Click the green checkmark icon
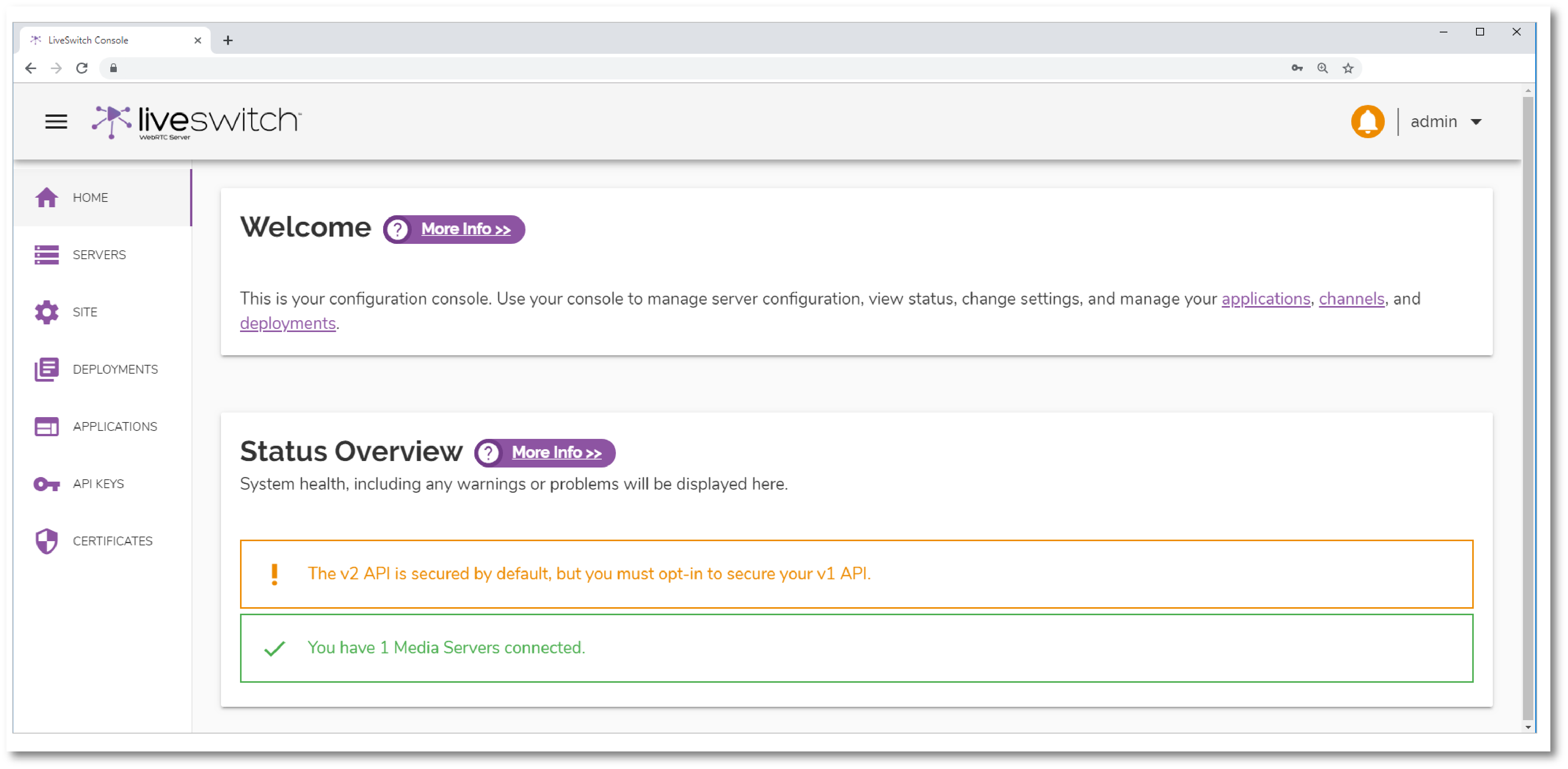Image resolution: width=1568 pixels, height=769 pixels. (274, 648)
